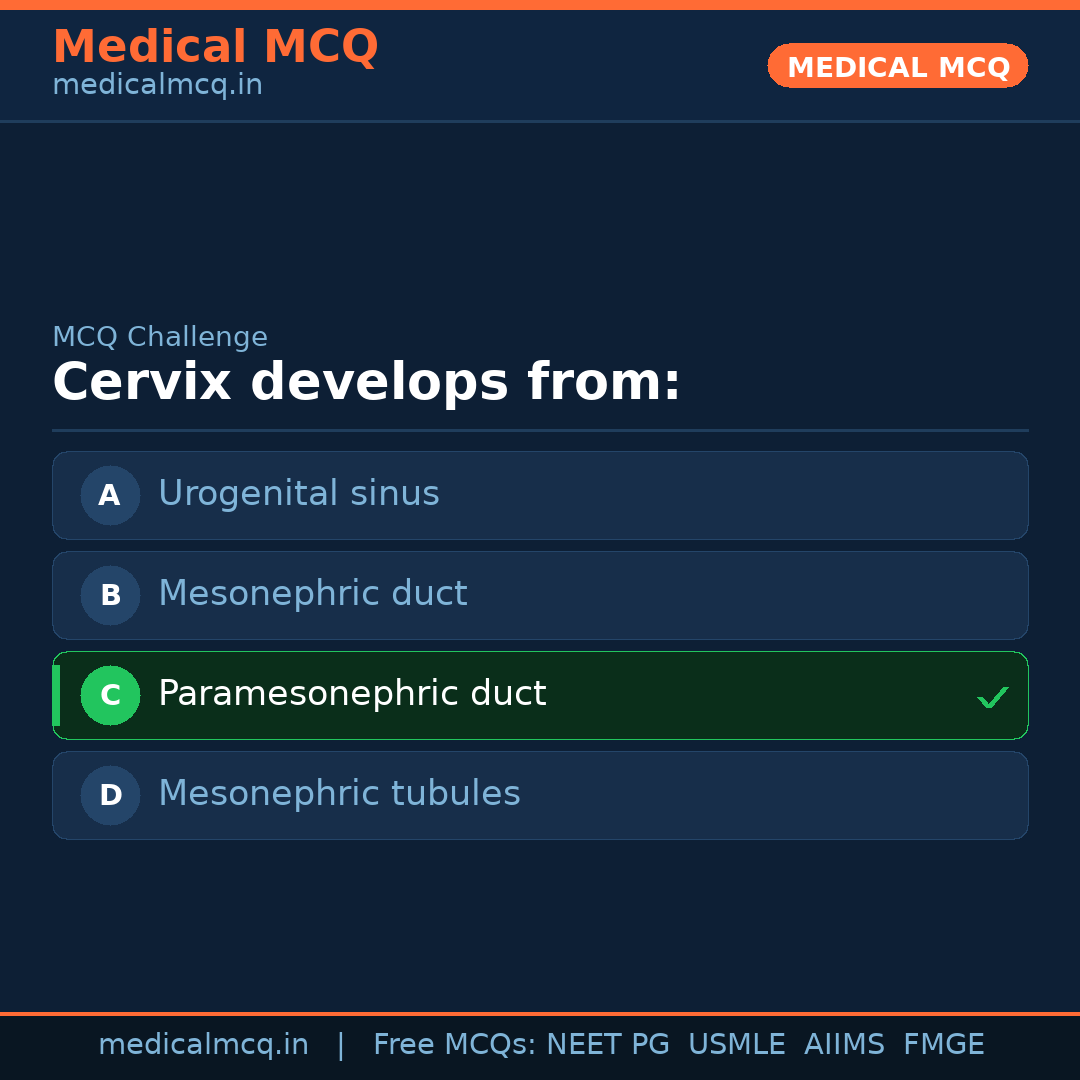The width and height of the screenshot is (1080, 1080).
Task: Select the Urogenital sinus answer
Action: click(x=298, y=494)
